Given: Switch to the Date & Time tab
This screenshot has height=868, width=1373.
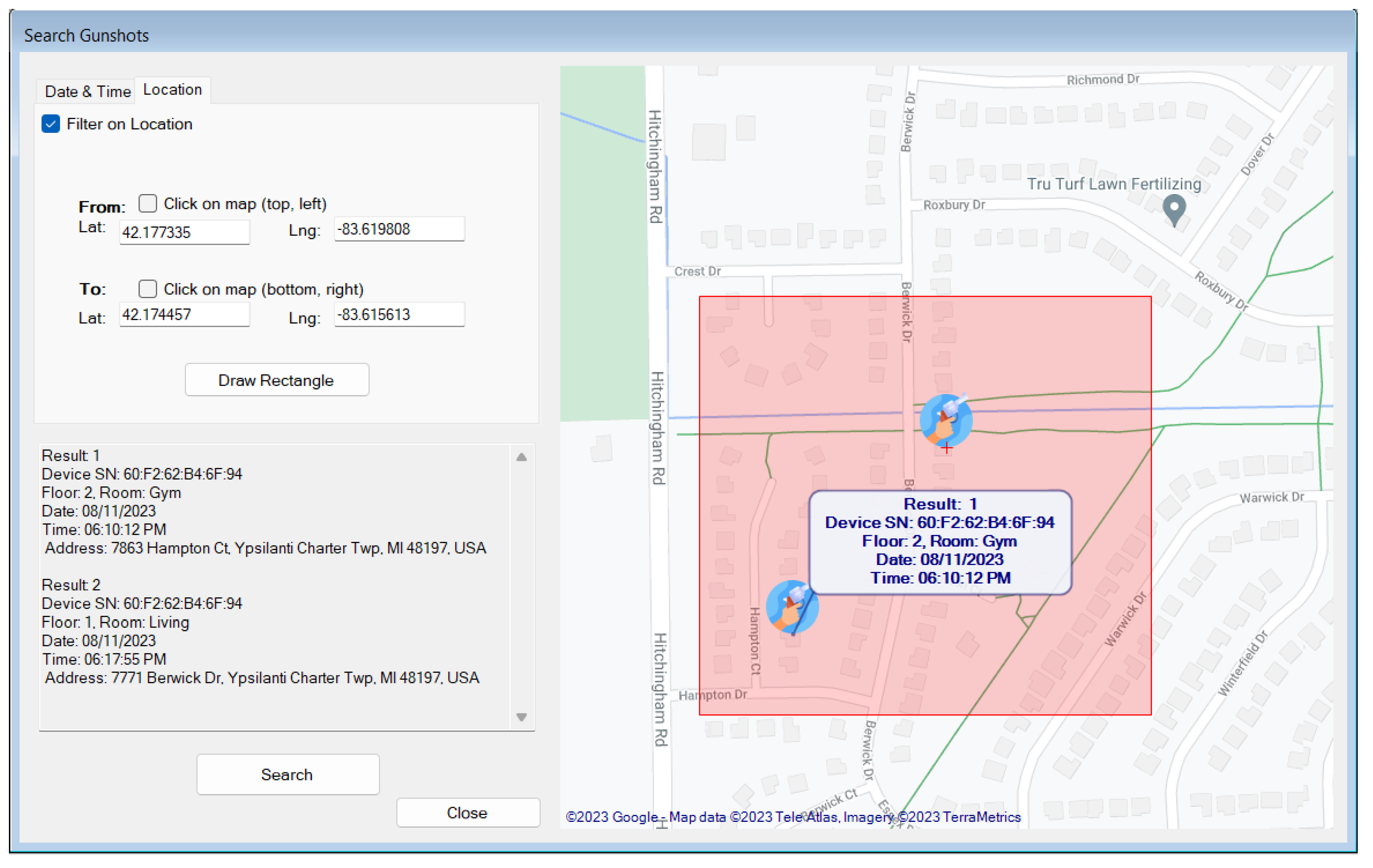Looking at the screenshot, I should [x=87, y=91].
